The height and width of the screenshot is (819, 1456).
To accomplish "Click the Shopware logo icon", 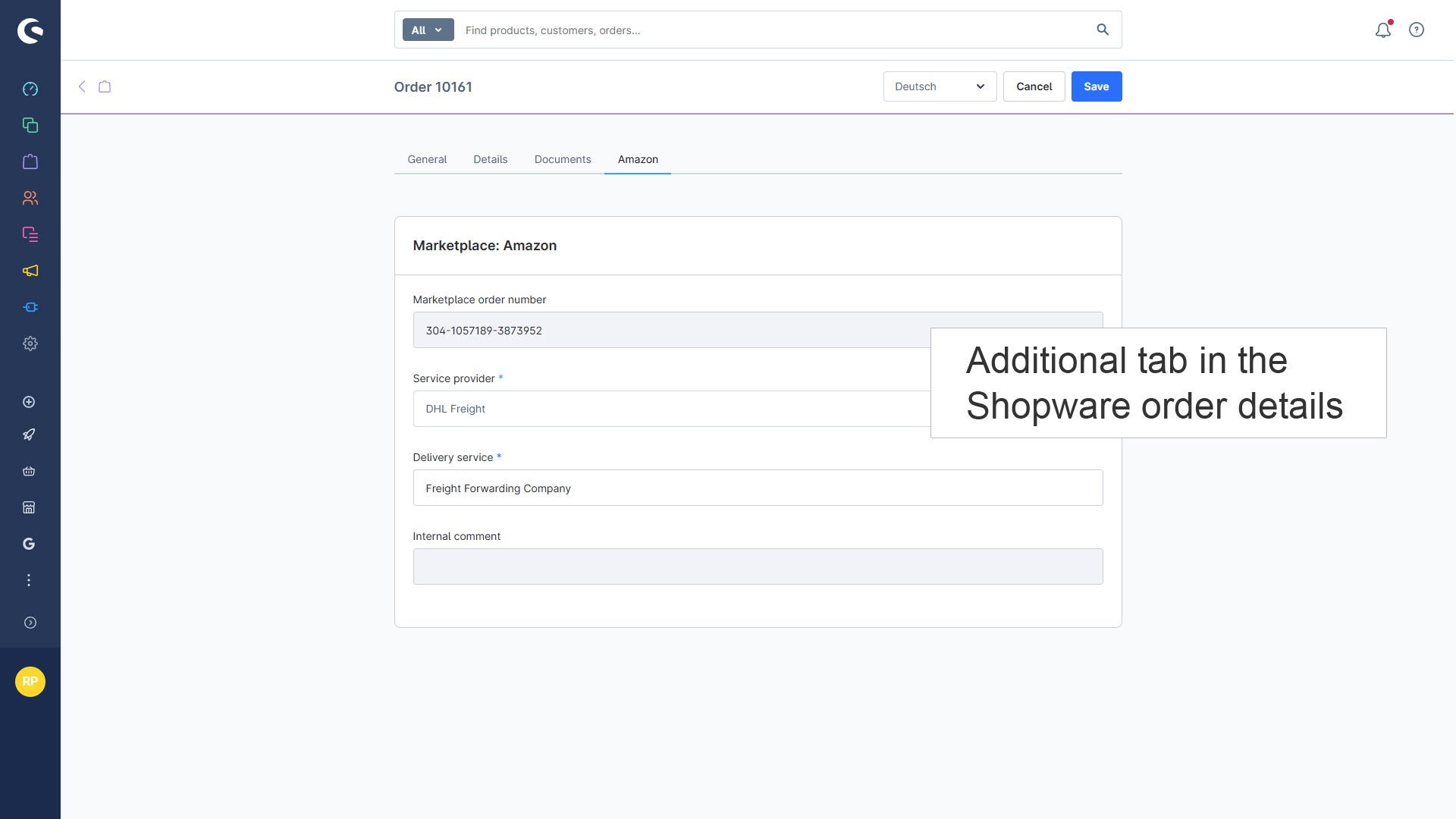I will pos(30,31).
